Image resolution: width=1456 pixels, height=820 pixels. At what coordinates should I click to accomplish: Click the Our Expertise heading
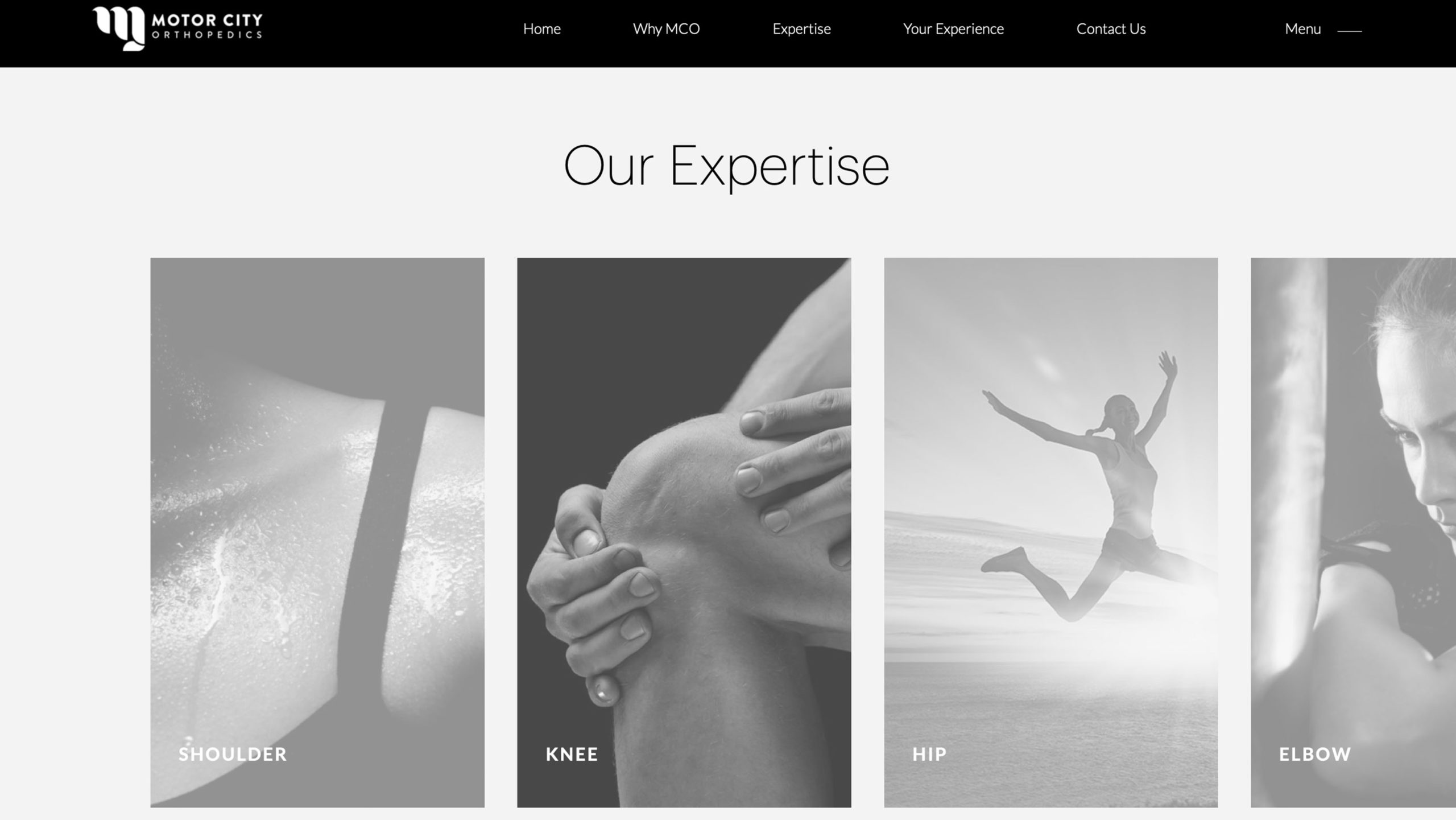click(726, 166)
